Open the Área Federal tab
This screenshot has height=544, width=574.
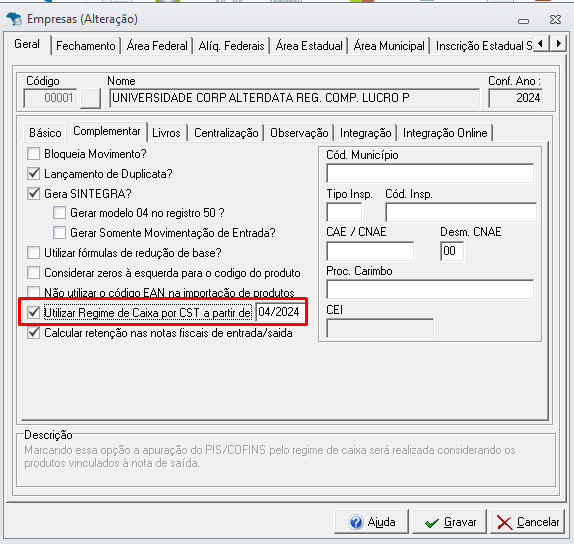pyautogui.click(x=157, y=46)
